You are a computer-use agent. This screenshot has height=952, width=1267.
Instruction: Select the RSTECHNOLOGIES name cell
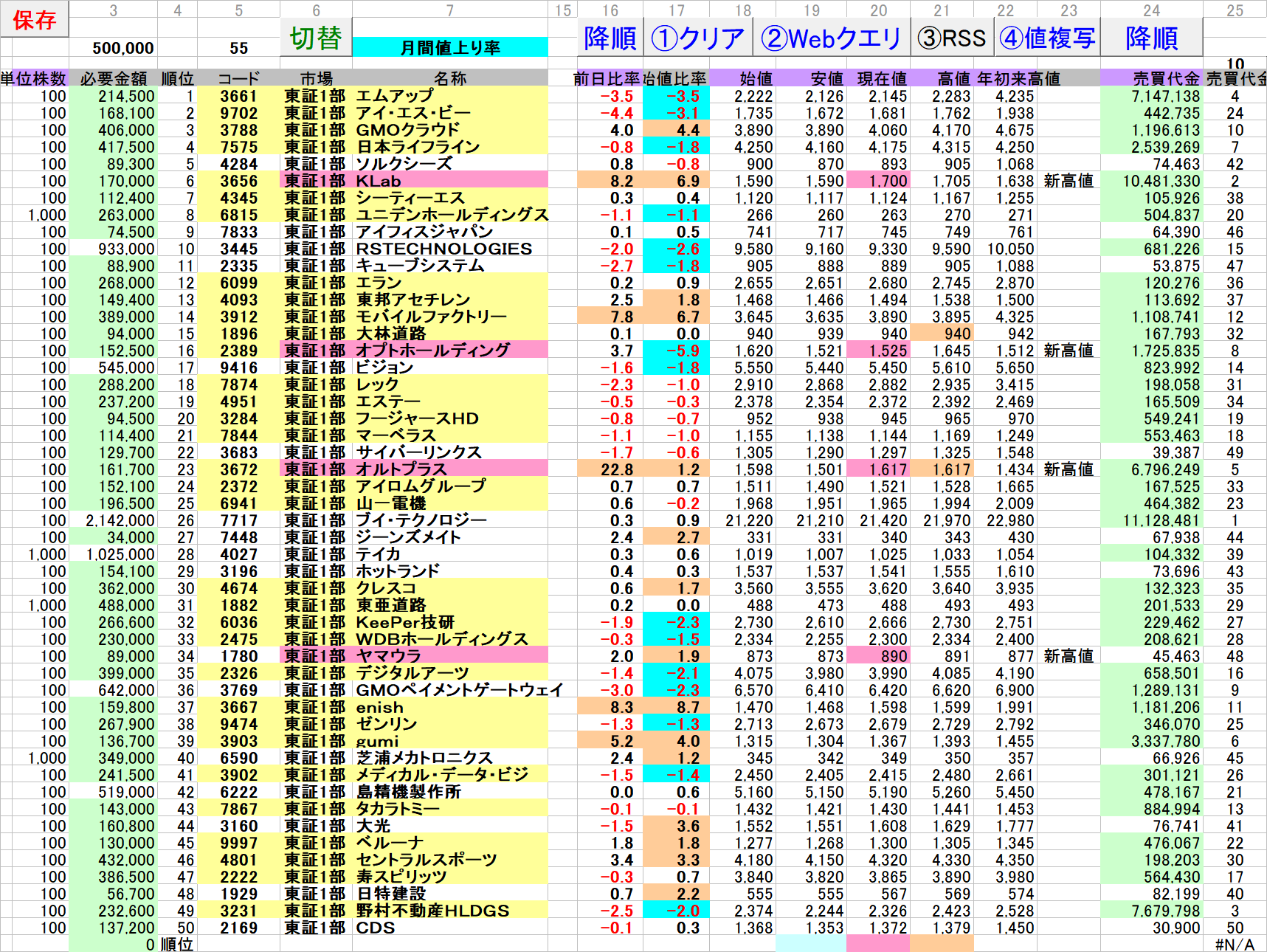coord(450,249)
